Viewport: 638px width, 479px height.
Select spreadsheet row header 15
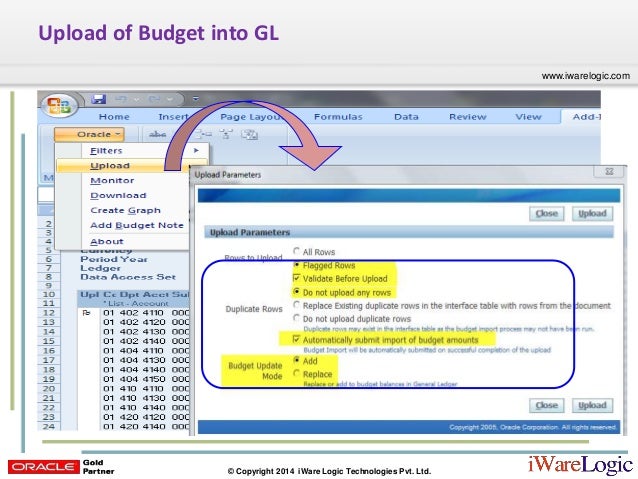point(48,341)
